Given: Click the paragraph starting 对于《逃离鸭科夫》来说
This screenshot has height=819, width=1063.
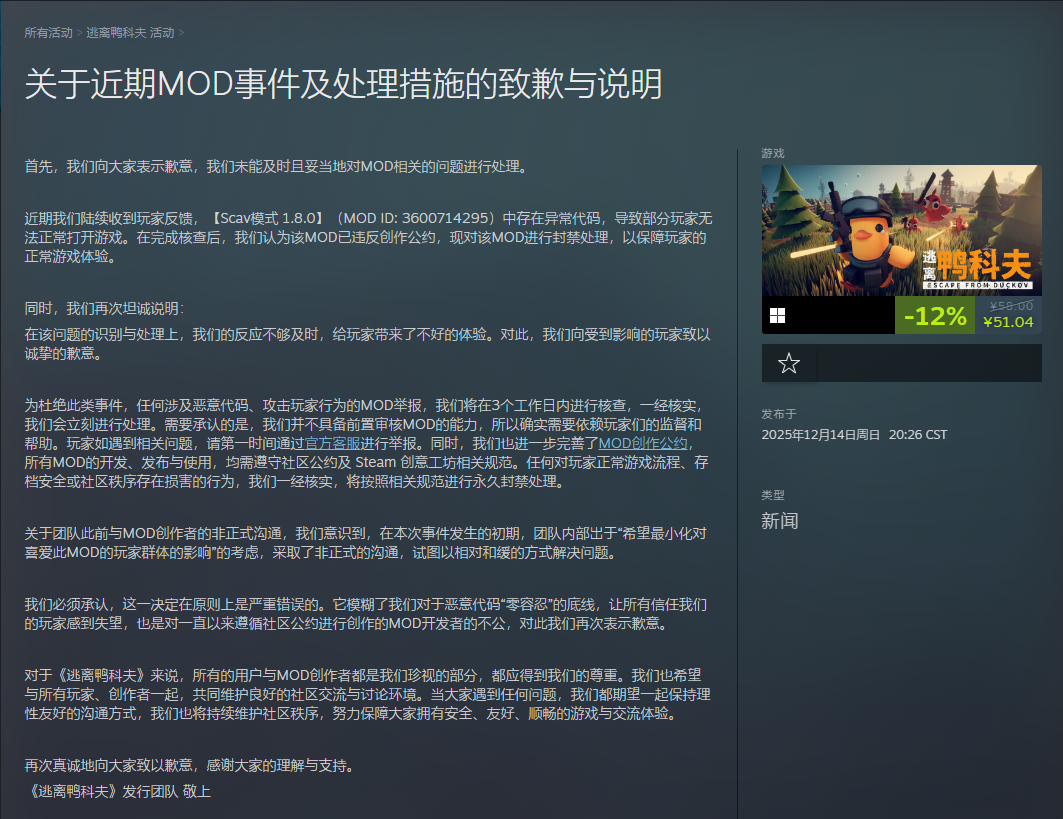Looking at the screenshot, I should (367, 694).
